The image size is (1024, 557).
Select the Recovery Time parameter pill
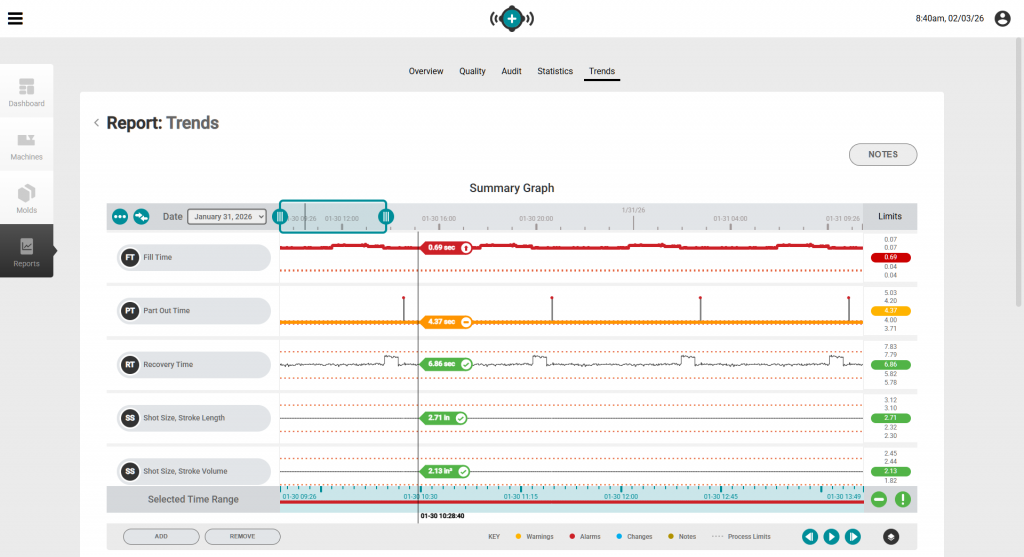(194, 364)
